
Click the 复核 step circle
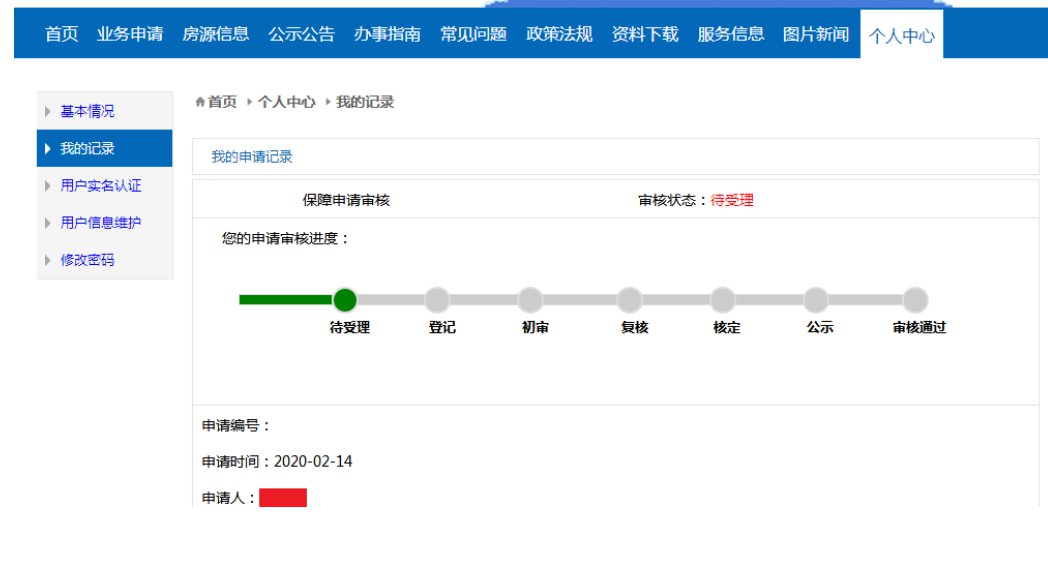tap(629, 300)
